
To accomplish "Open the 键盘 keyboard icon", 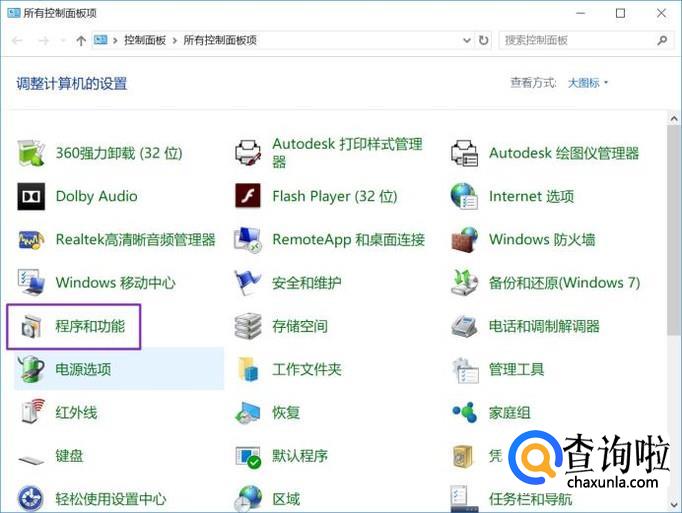I will point(31,459).
